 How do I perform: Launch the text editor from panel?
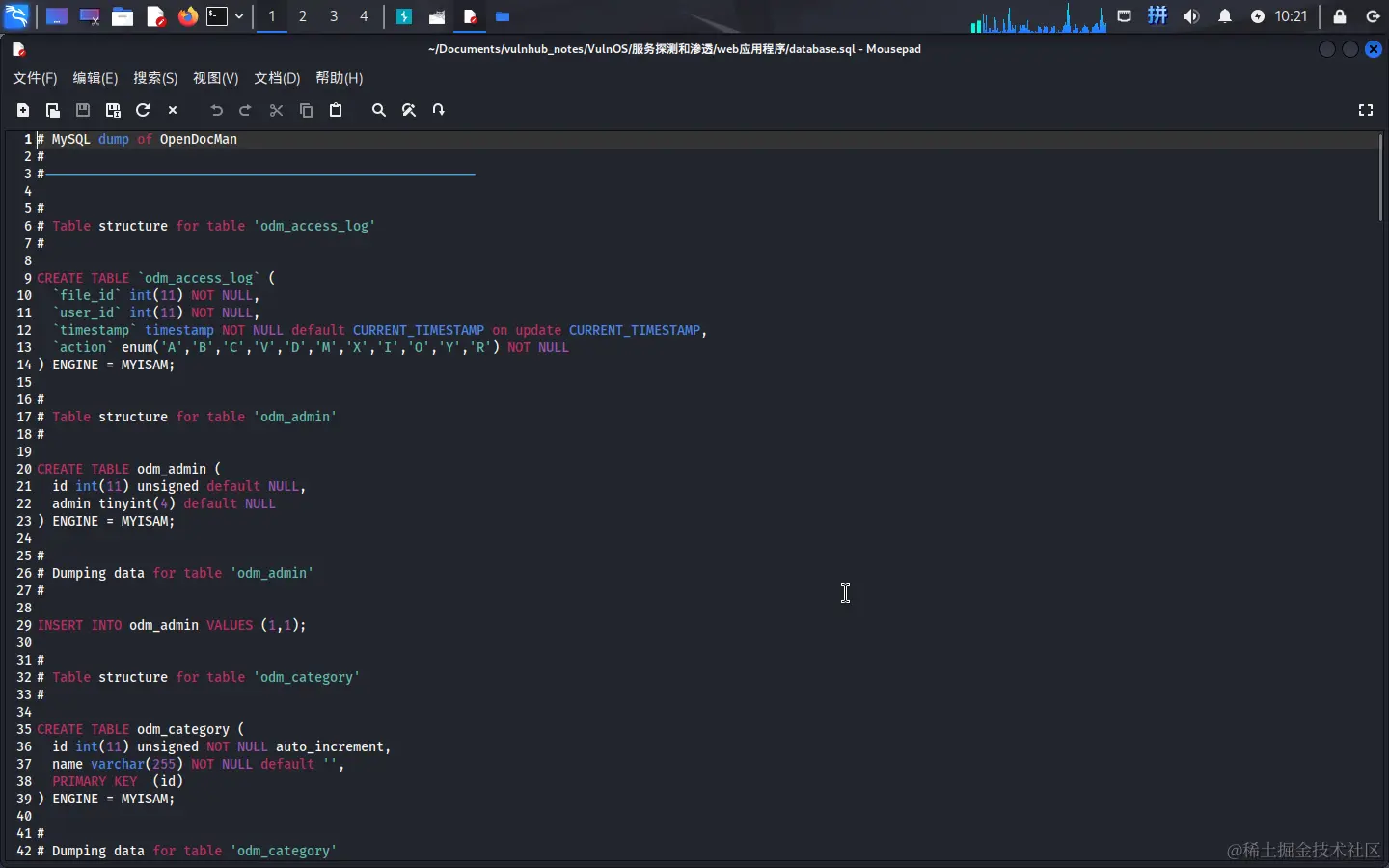pyautogui.click(x=155, y=16)
